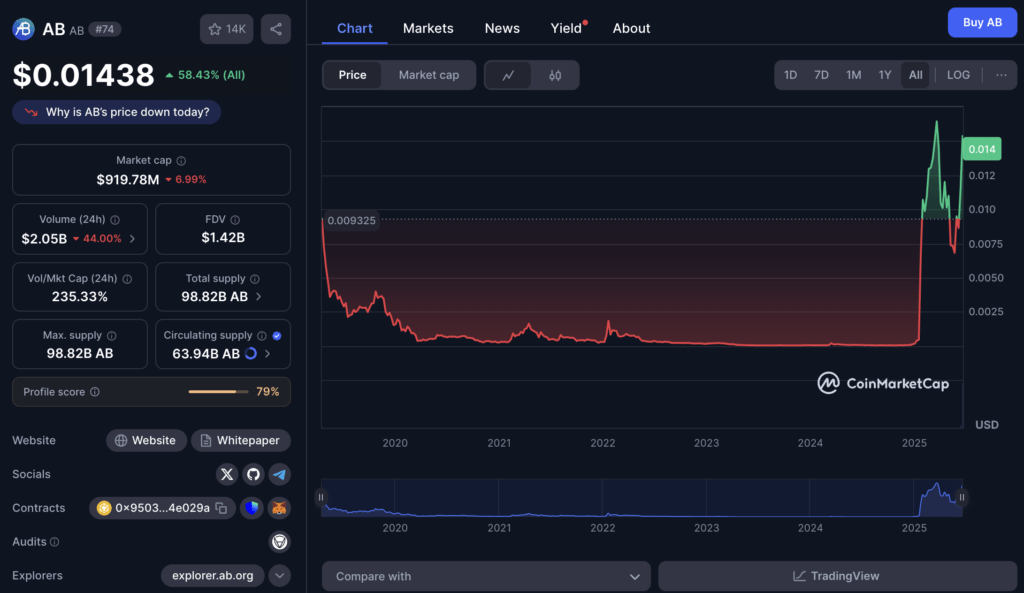Click the #74 rank badge

pos(104,29)
